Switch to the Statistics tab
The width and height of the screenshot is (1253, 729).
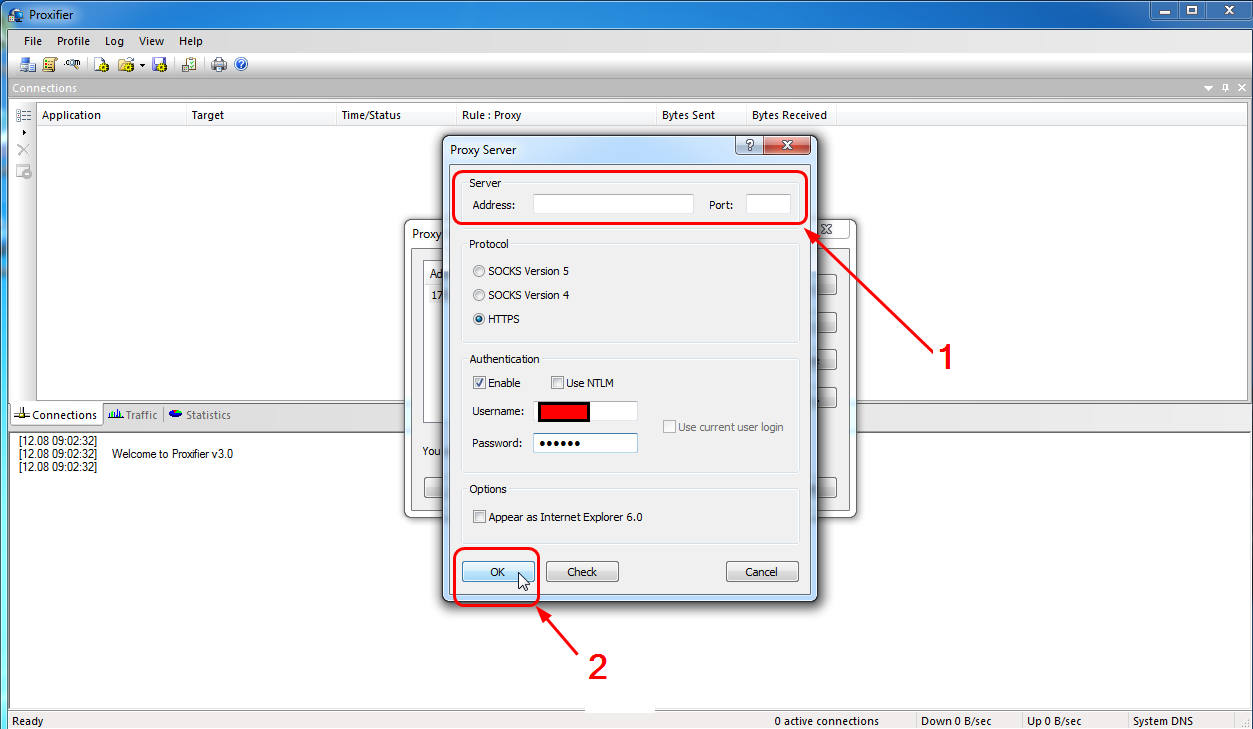coord(200,414)
